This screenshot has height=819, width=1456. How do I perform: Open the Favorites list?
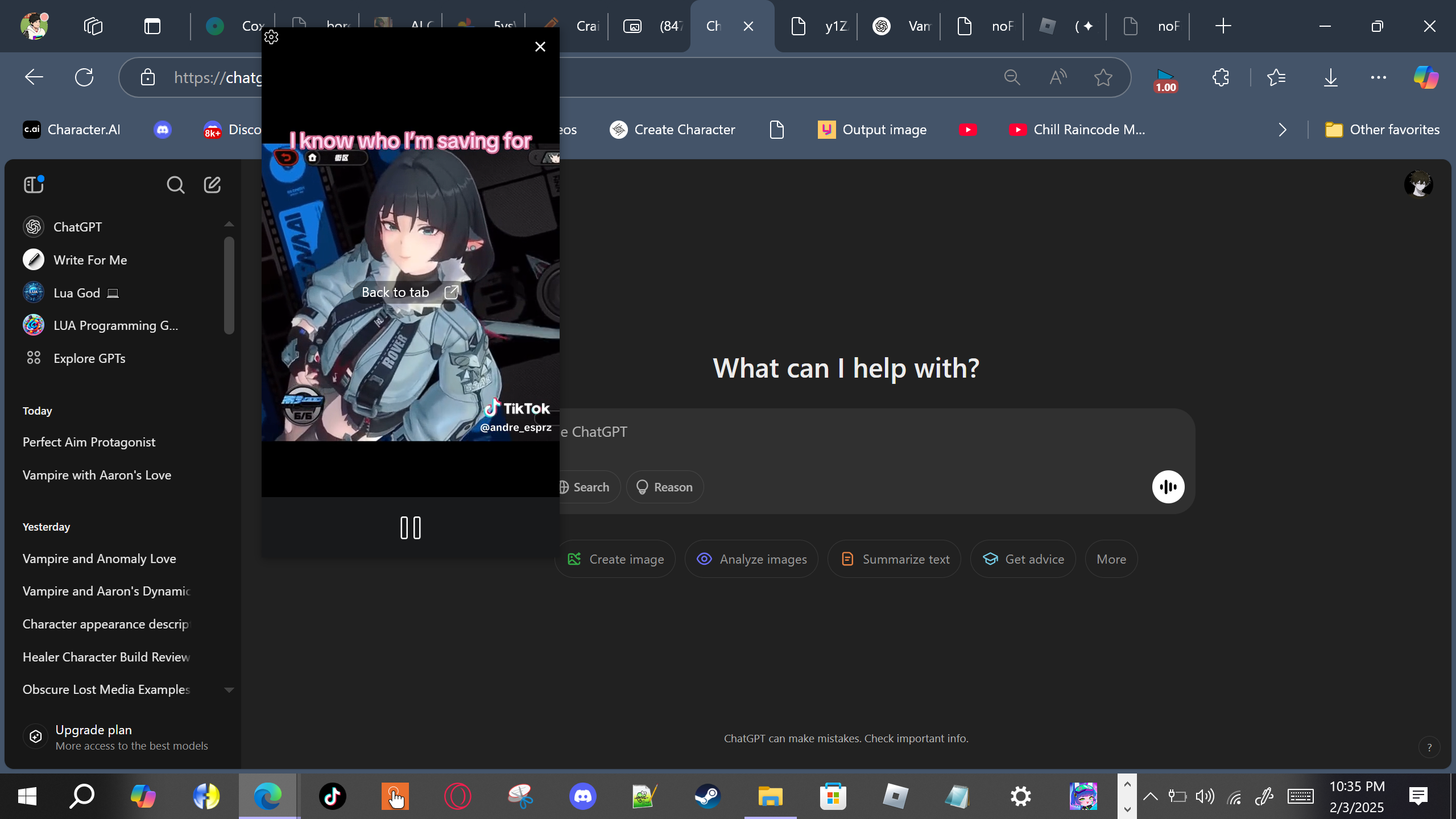coord(1277,77)
